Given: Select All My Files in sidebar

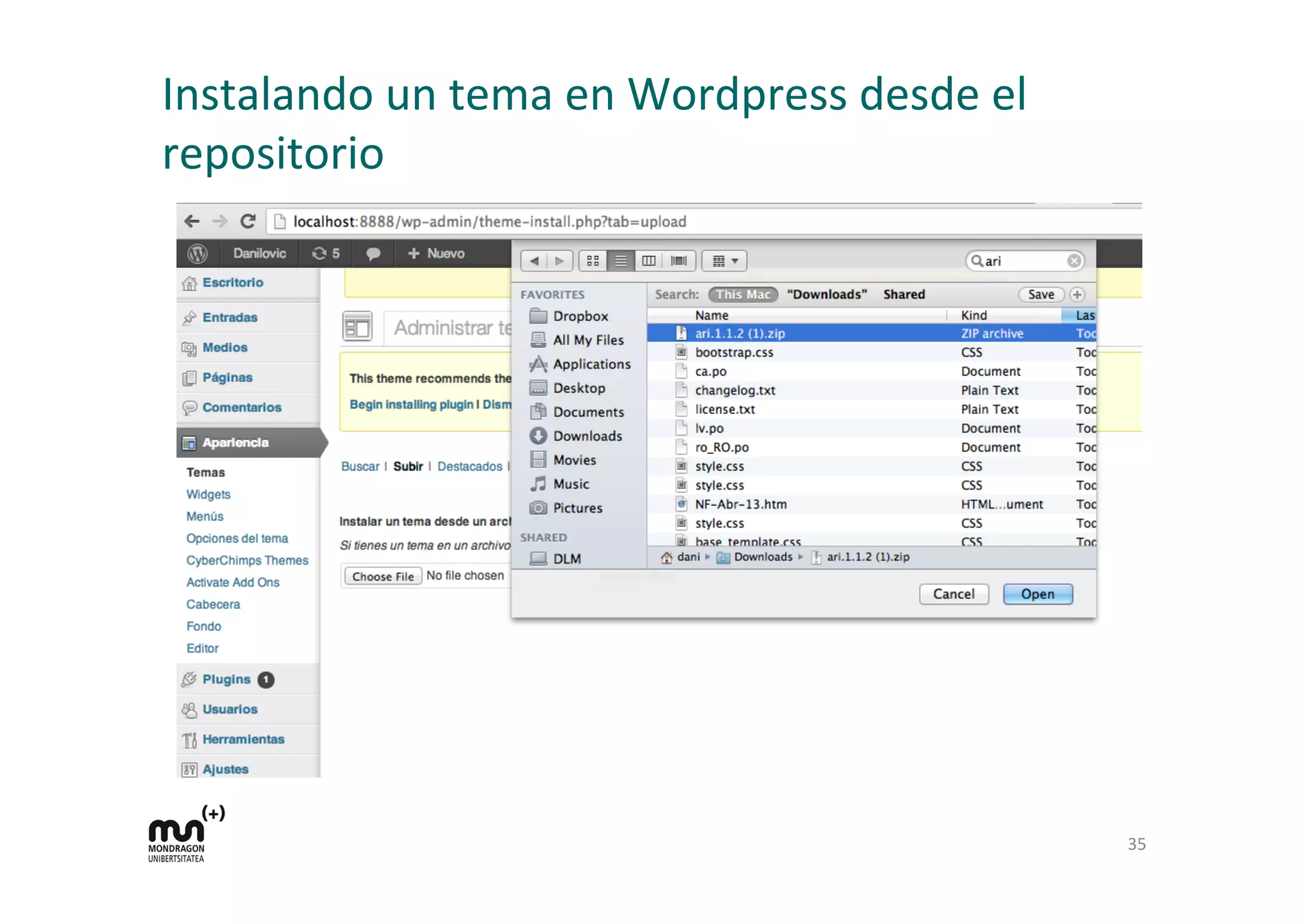Looking at the screenshot, I should point(577,340).
